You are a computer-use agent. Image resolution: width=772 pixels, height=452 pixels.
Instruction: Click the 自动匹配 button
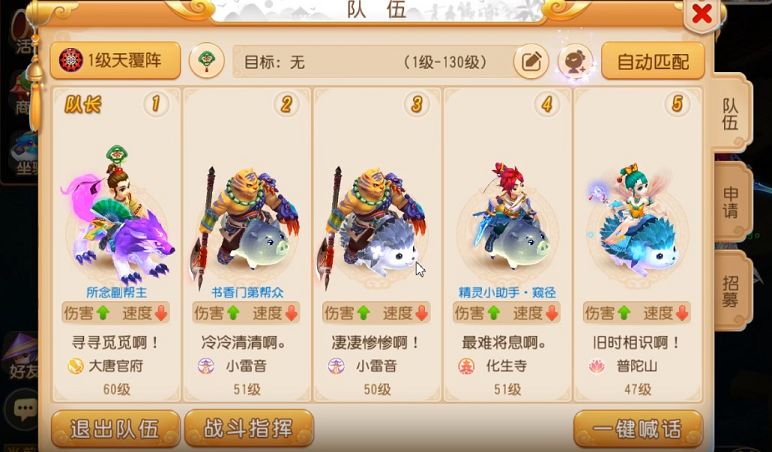click(653, 61)
